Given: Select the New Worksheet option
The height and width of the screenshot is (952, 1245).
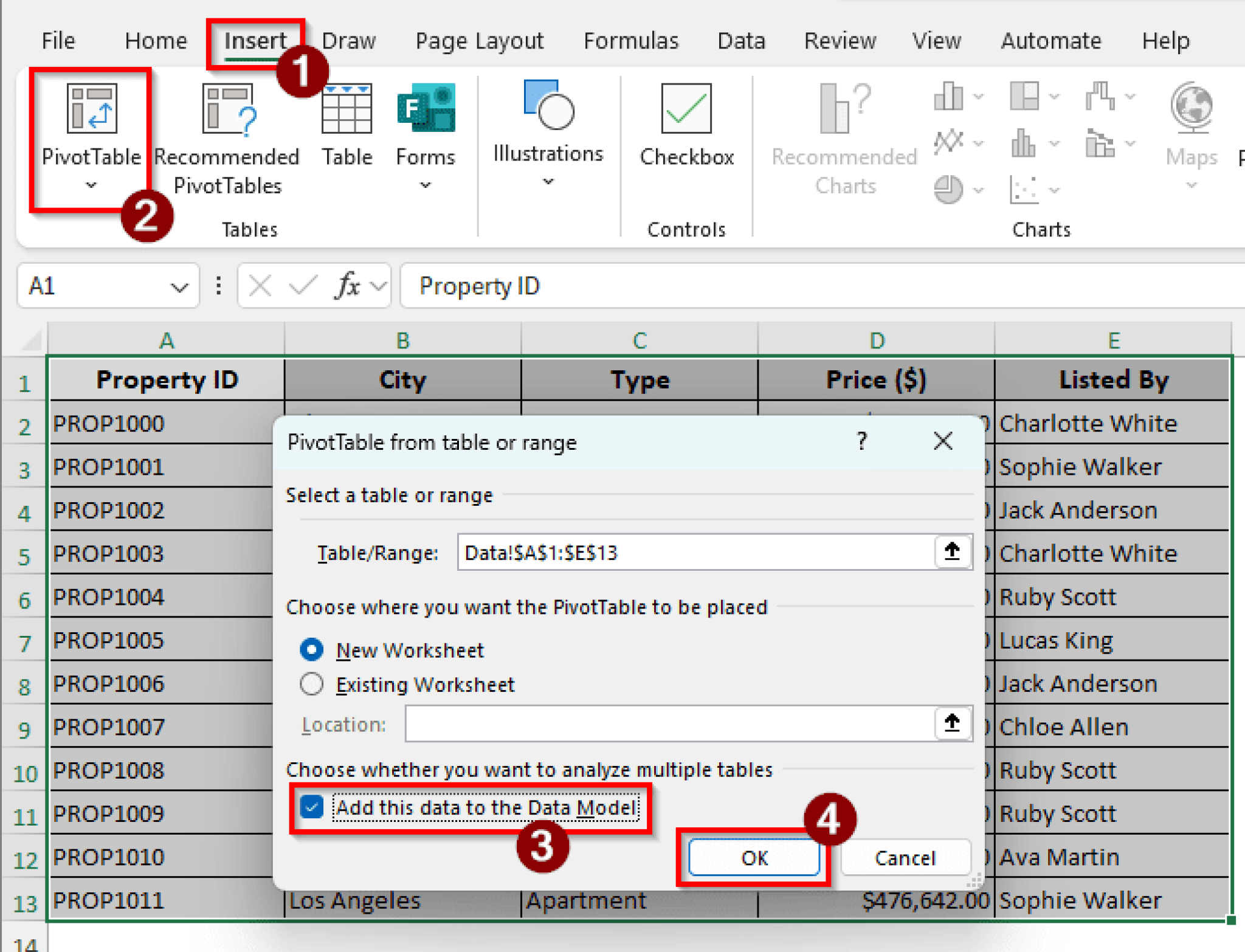Looking at the screenshot, I should coord(311,650).
